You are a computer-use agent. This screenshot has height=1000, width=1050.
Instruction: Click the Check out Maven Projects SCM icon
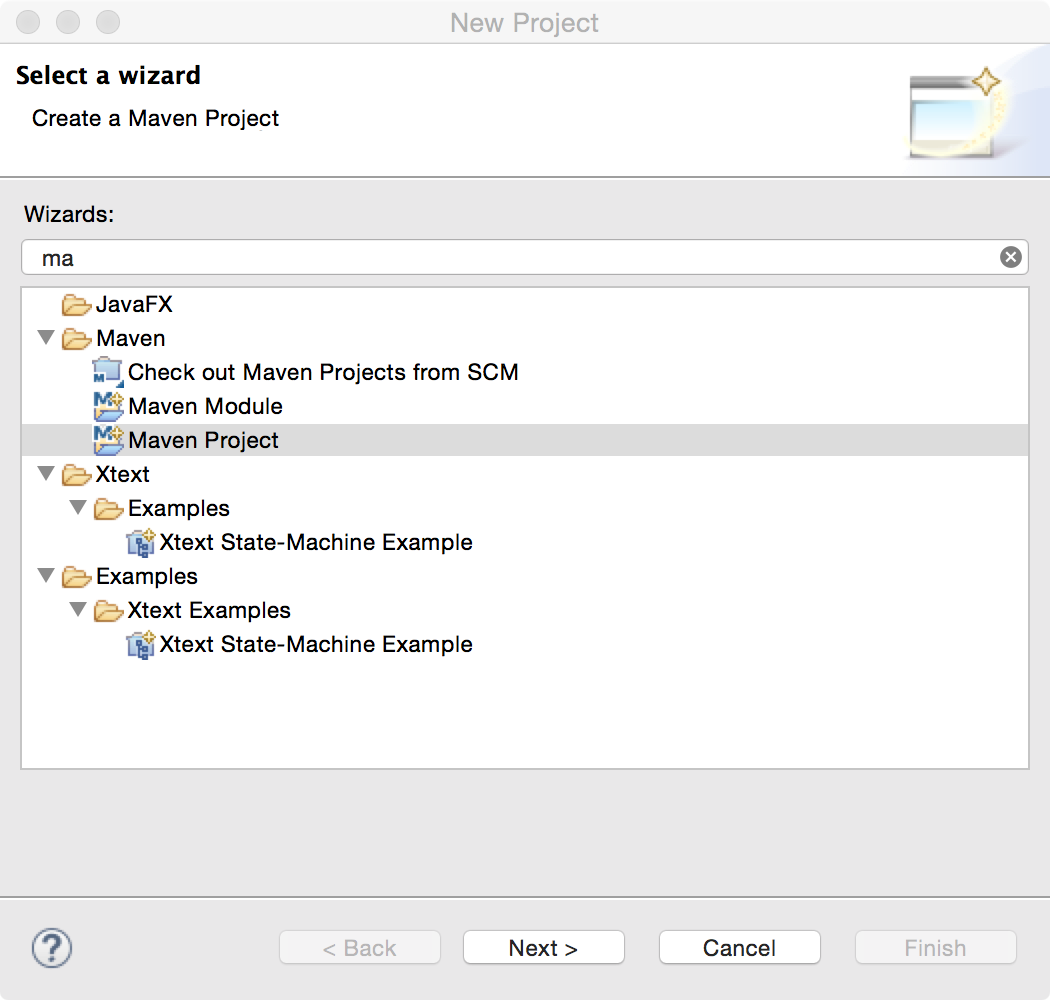pyautogui.click(x=108, y=373)
